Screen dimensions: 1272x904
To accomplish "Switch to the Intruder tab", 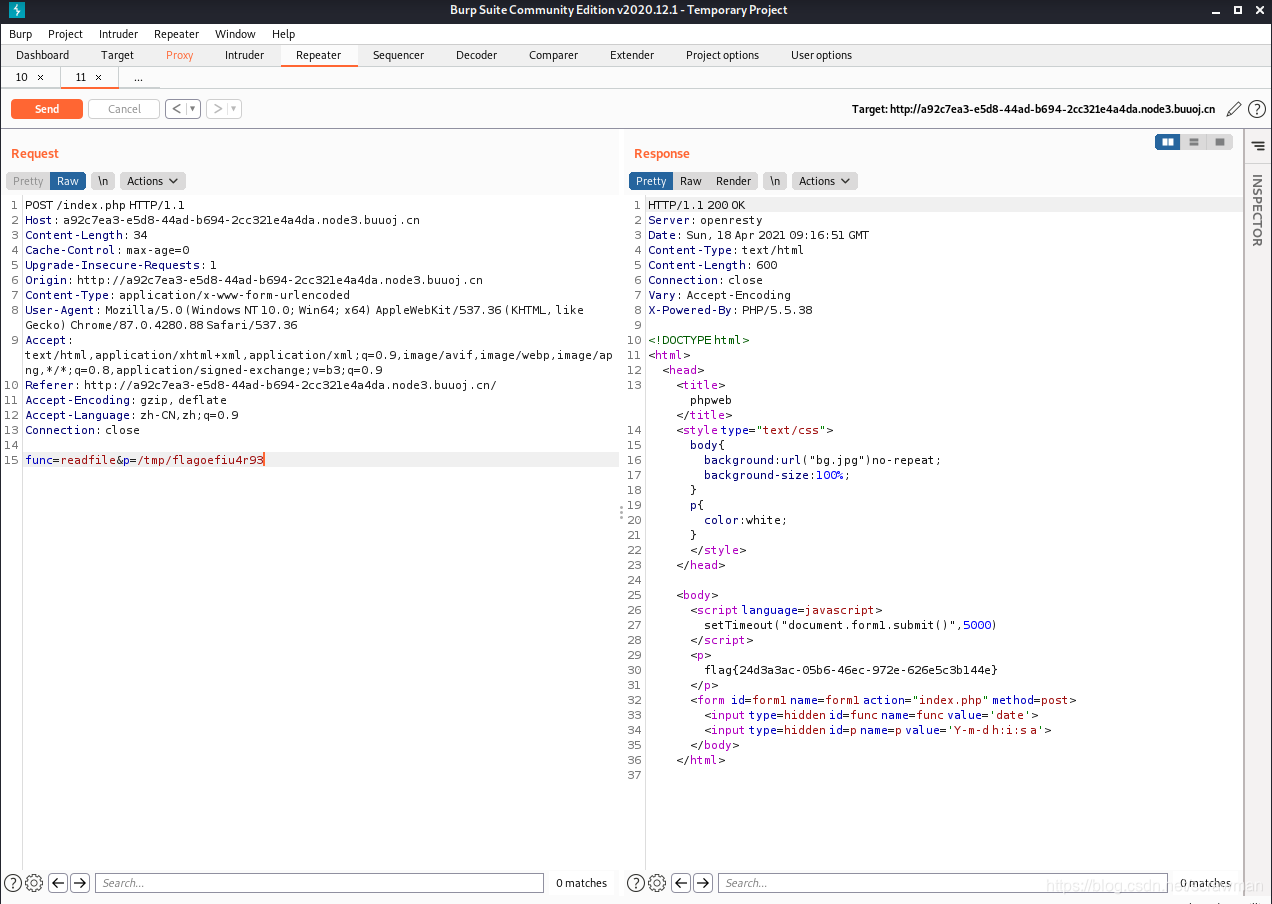I will coord(244,55).
